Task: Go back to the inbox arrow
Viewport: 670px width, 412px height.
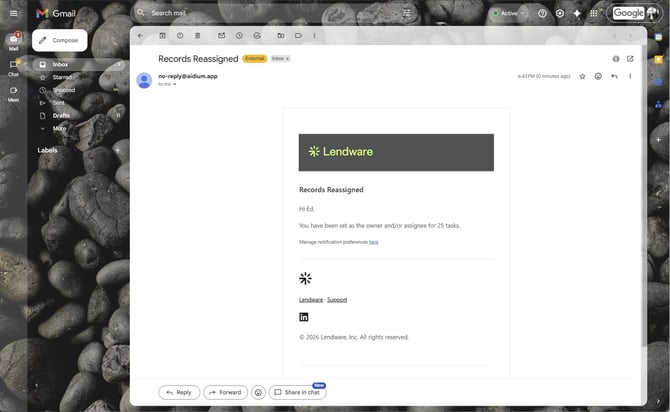Action: click(x=140, y=35)
